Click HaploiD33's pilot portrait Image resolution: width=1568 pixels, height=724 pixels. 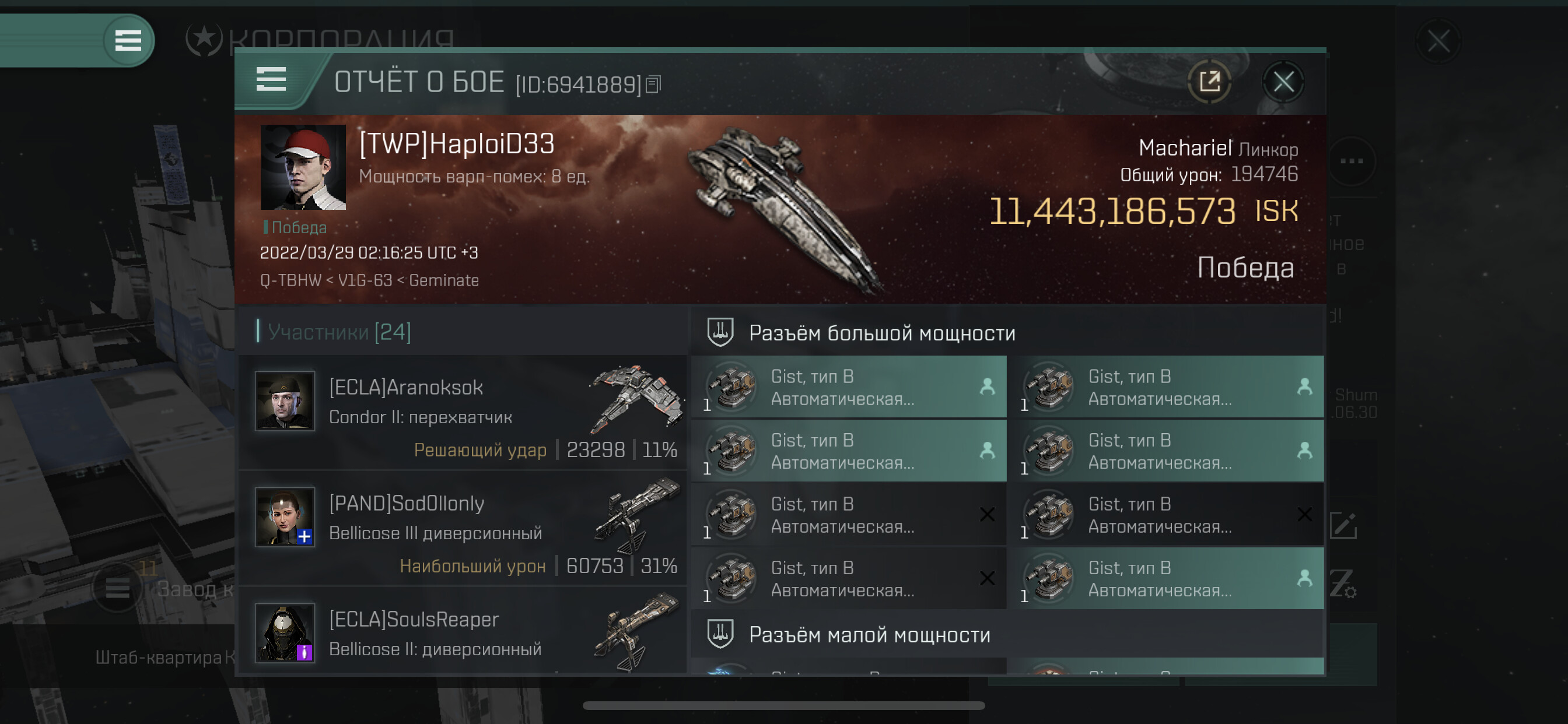303,167
